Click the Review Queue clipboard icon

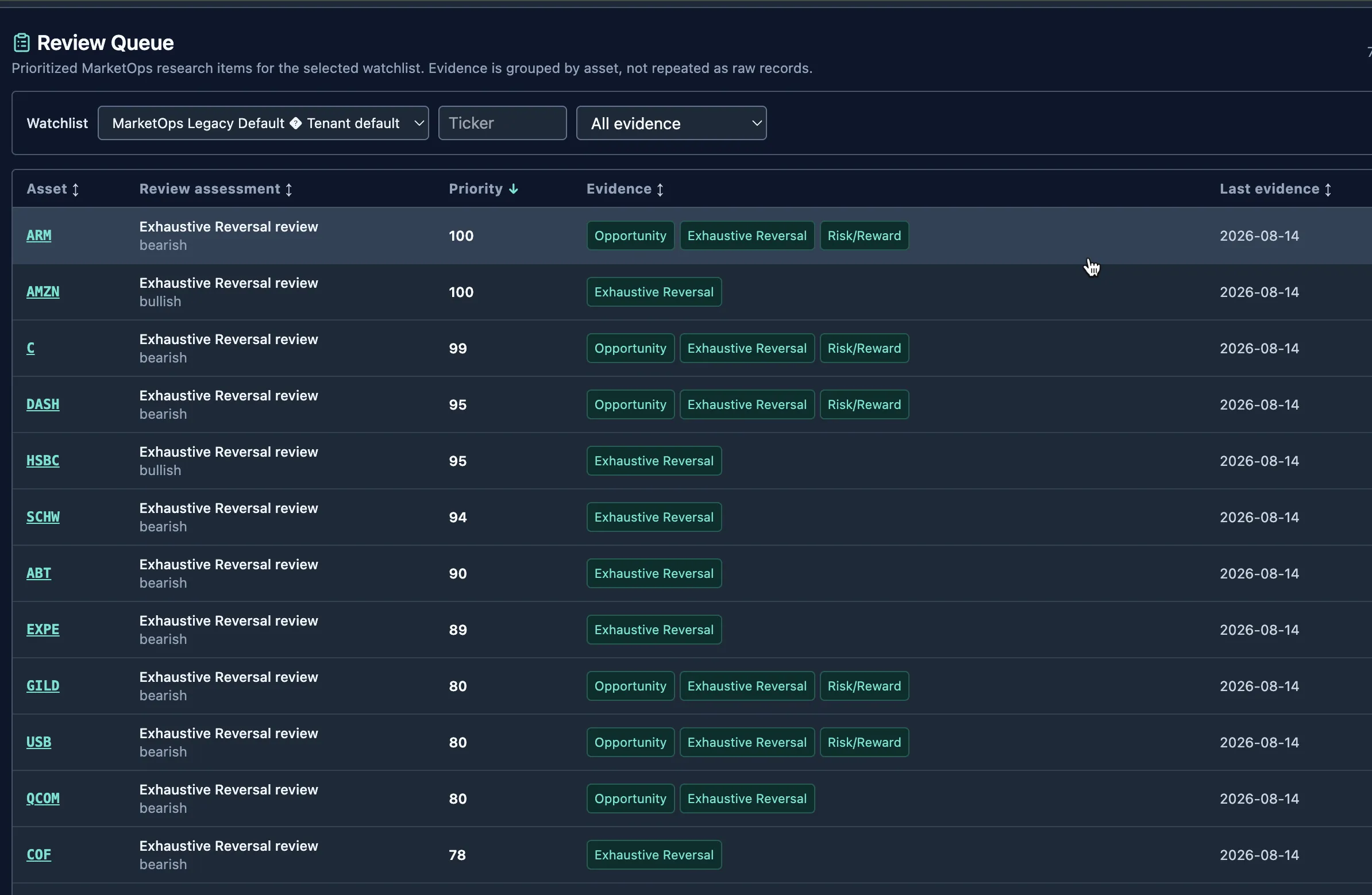21,43
